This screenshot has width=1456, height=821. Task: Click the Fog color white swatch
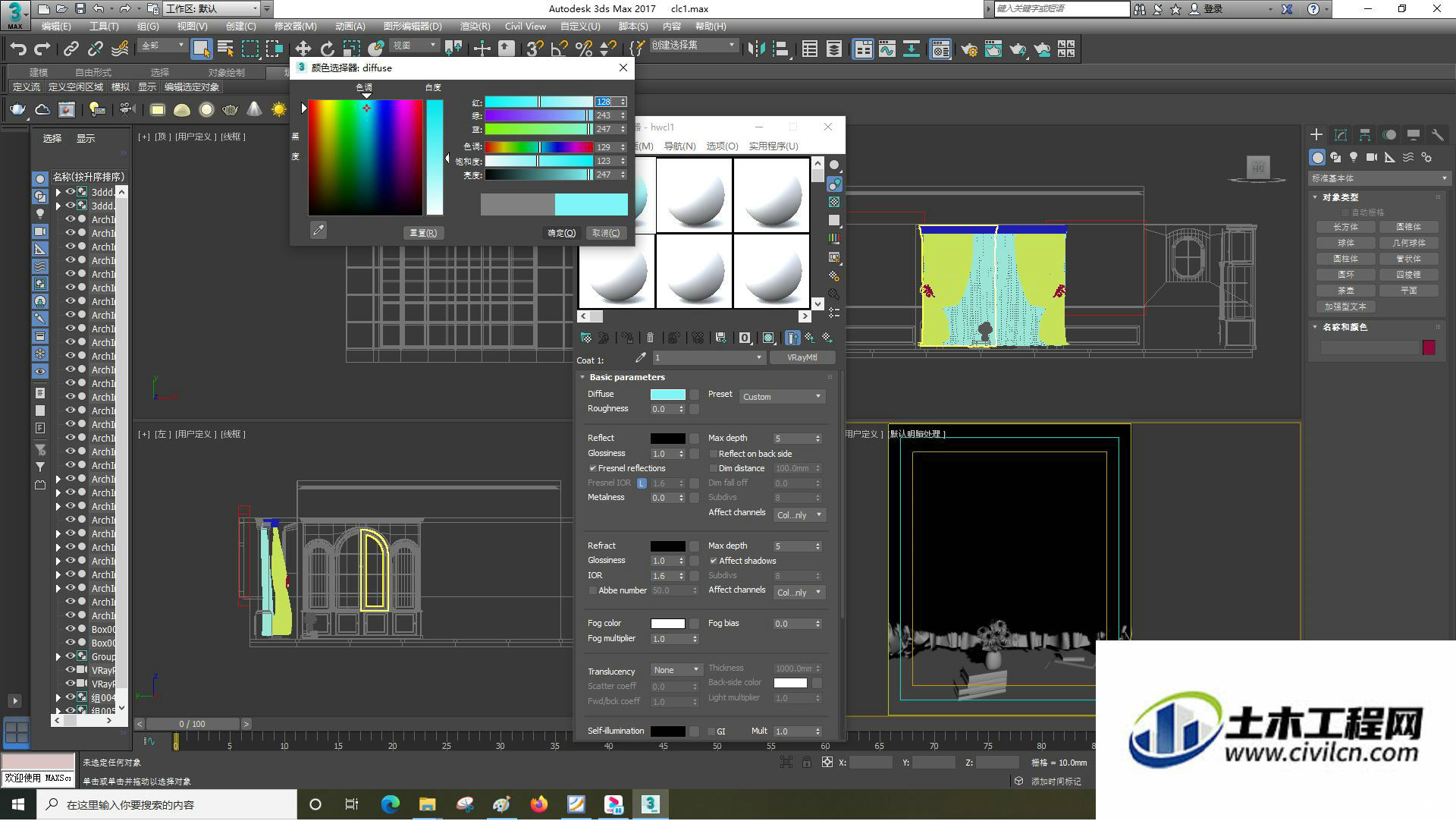[x=667, y=624]
